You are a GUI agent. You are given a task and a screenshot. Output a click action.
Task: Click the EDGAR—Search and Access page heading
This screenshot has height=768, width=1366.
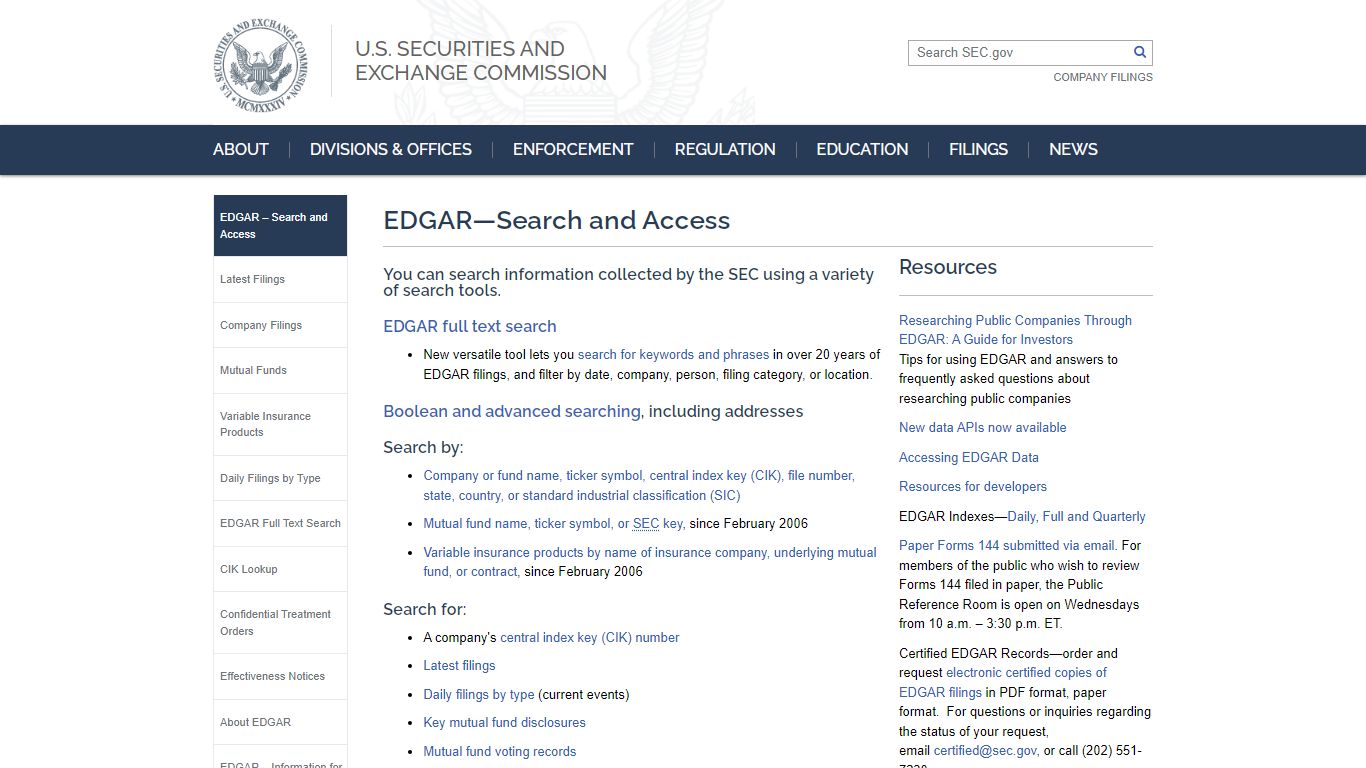557,220
